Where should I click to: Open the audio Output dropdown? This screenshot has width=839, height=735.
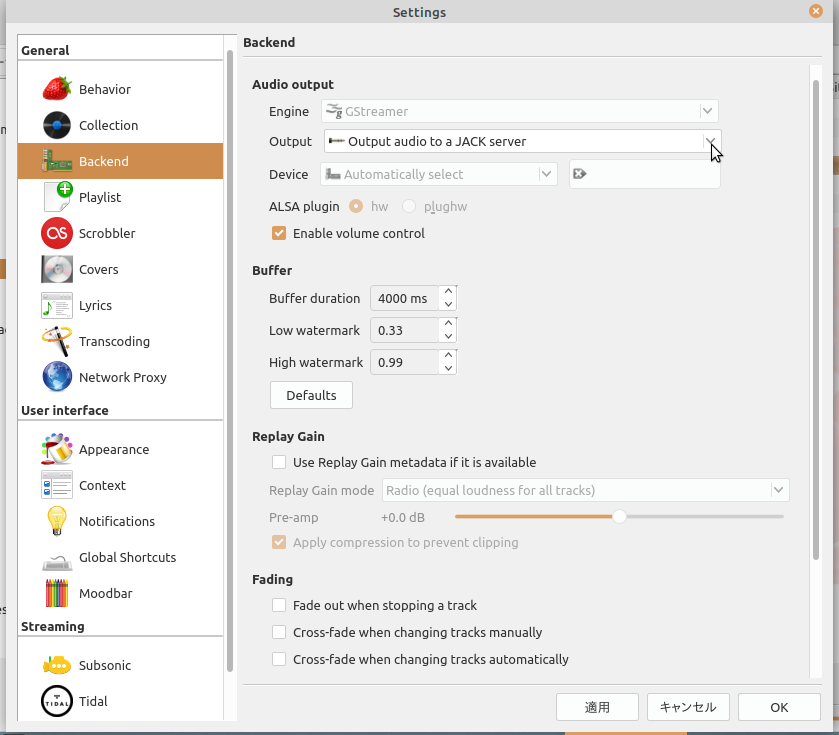pos(710,141)
